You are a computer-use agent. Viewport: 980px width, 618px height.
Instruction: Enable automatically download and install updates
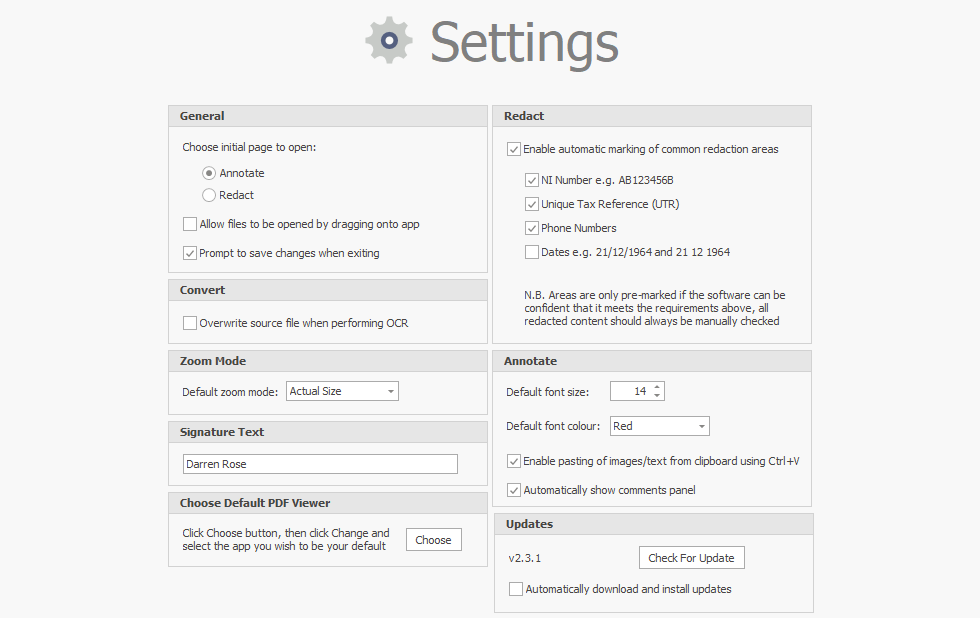click(x=516, y=589)
